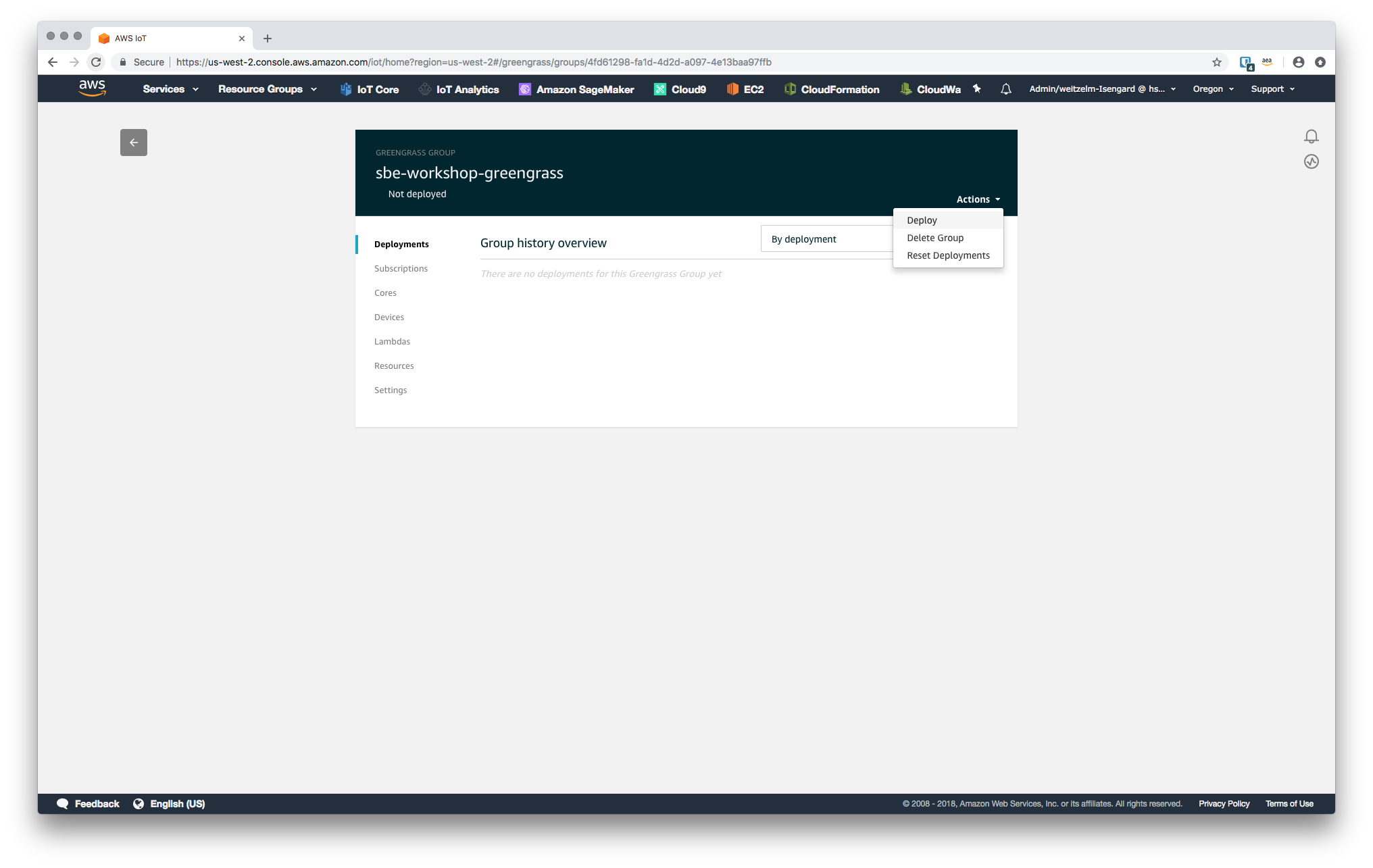
Task: Click the pin shortcuts icon in the navbar
Action: (x=976, y=88)
